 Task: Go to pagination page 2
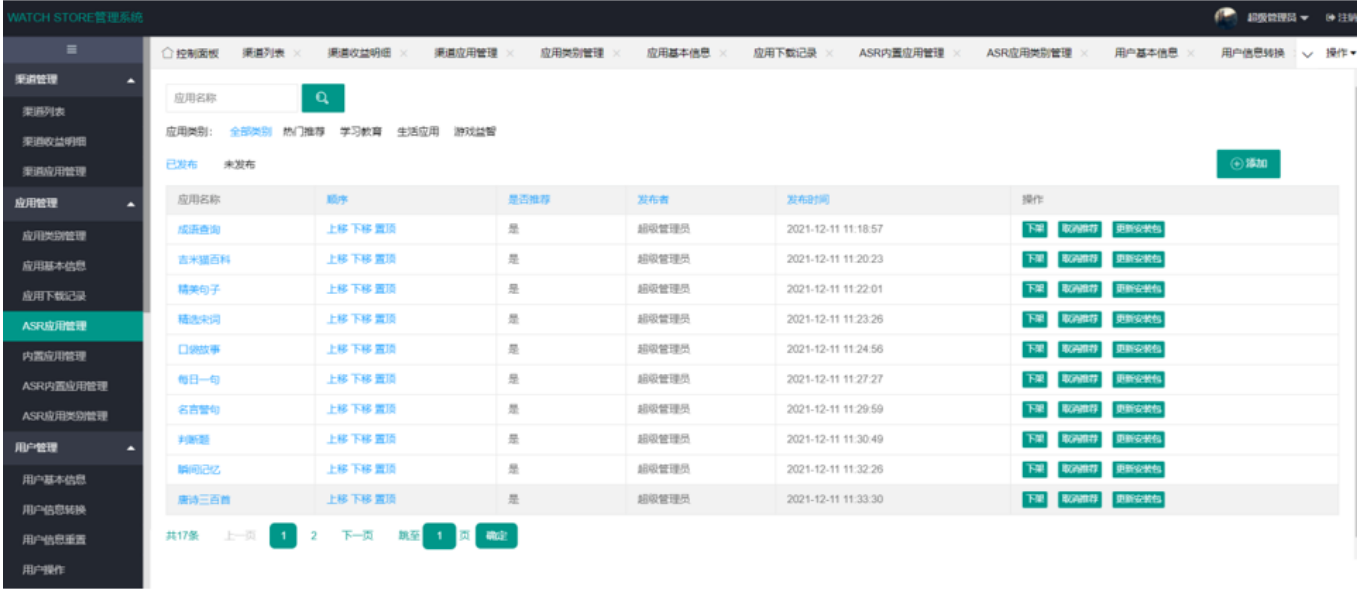[x=313, y=535]
